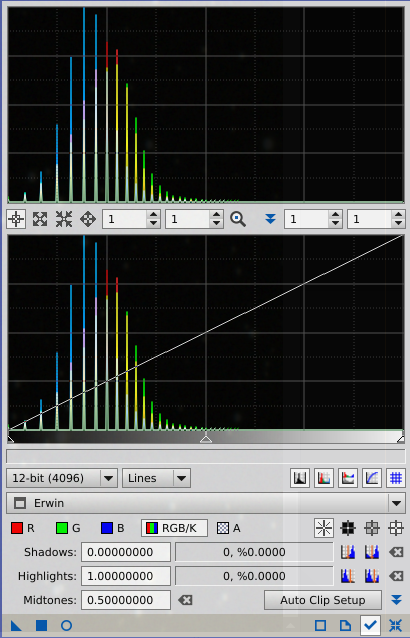Screen dimensions: 410x638
Task: Click first auto clip icon in Highlights row
Action: [348, 576]
